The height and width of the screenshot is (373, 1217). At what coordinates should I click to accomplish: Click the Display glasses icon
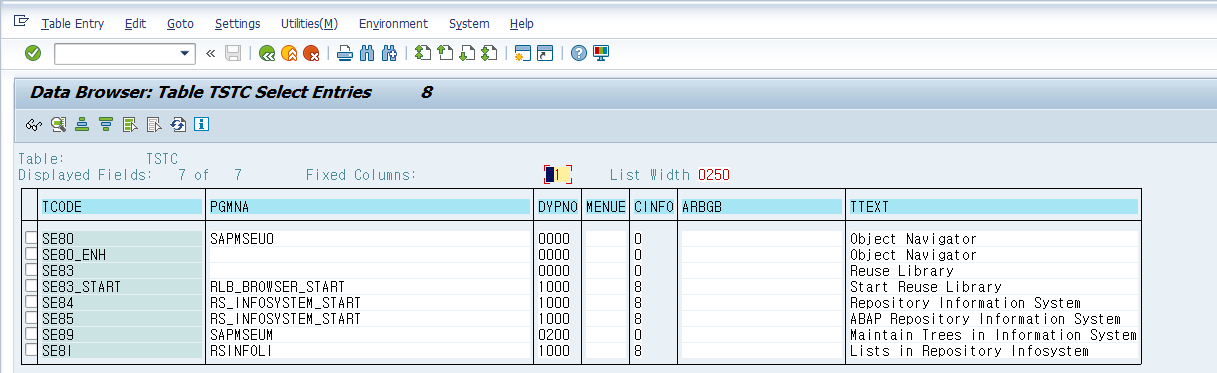(x=34, y=125)
